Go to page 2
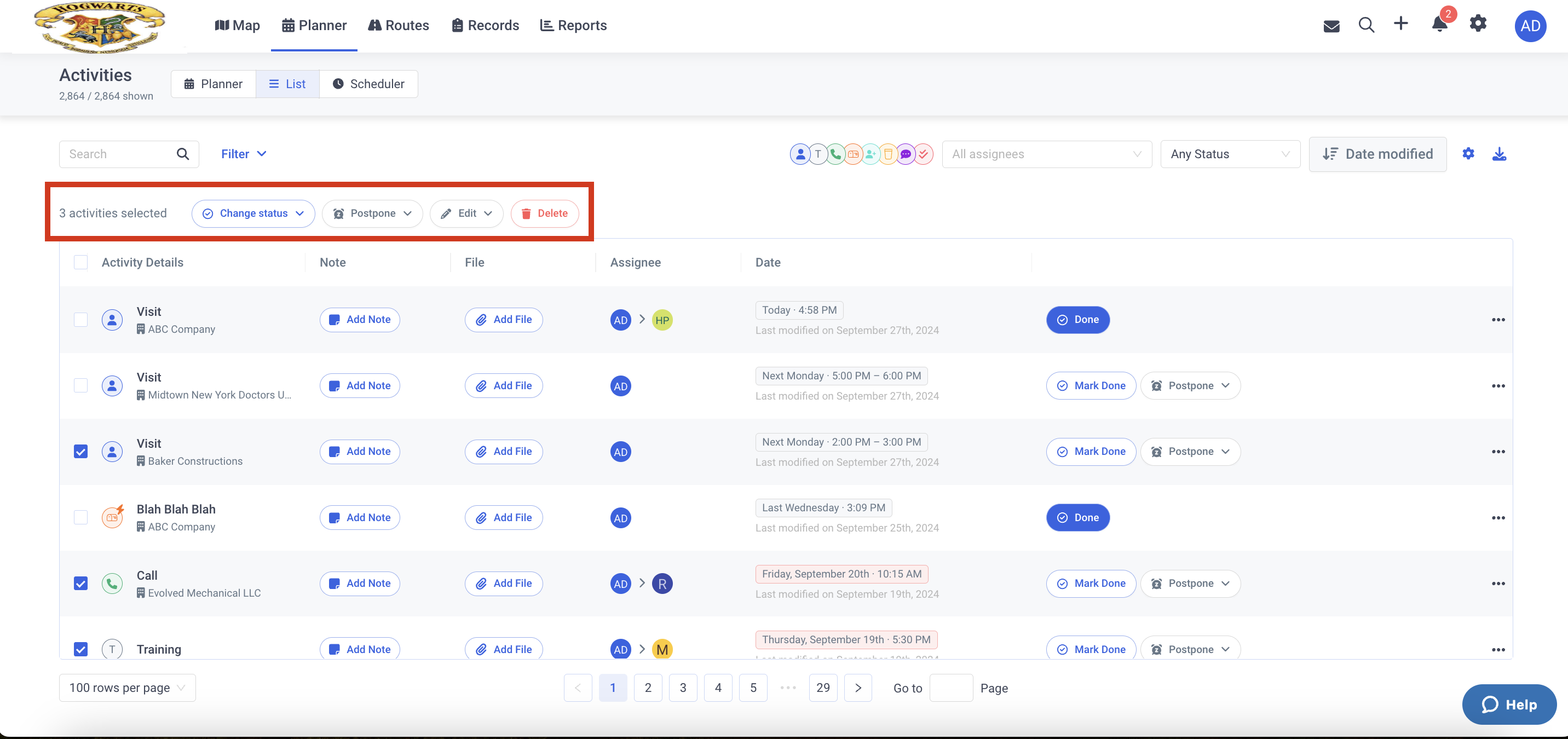The image size is (1568, 739). click(x=648, y=688)
